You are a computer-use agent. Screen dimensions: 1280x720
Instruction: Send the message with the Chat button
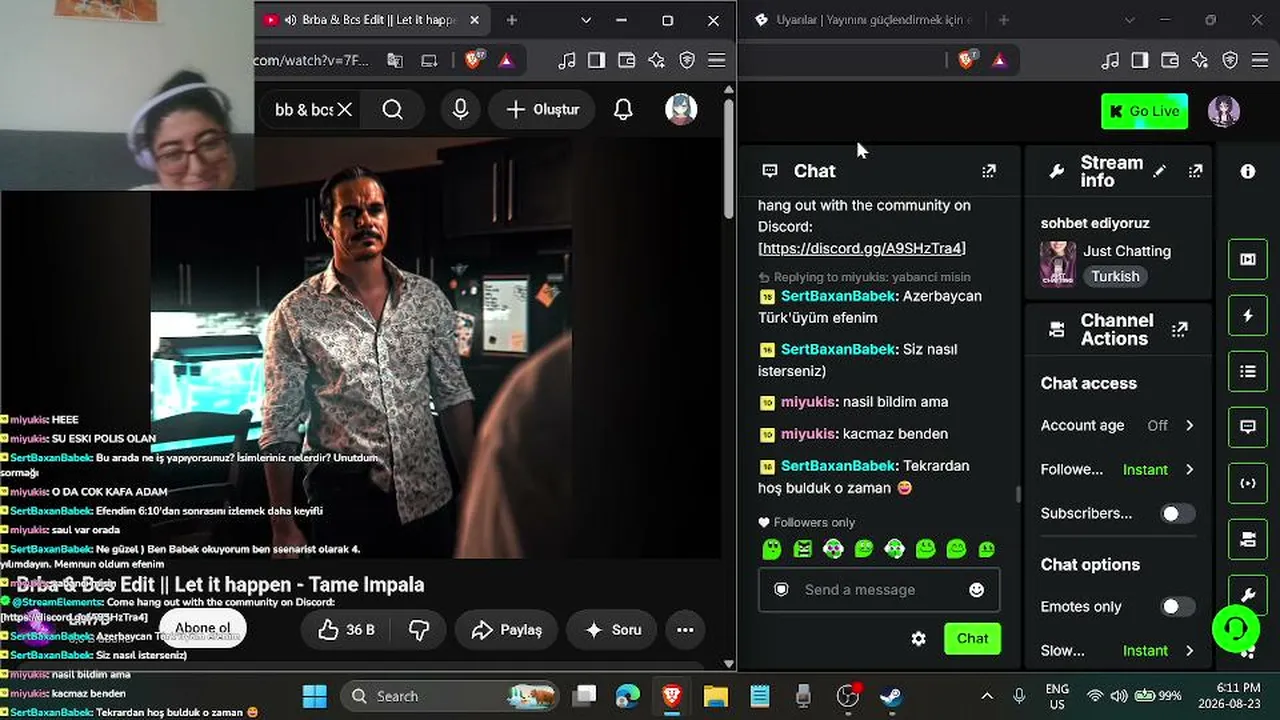(972, 638)
